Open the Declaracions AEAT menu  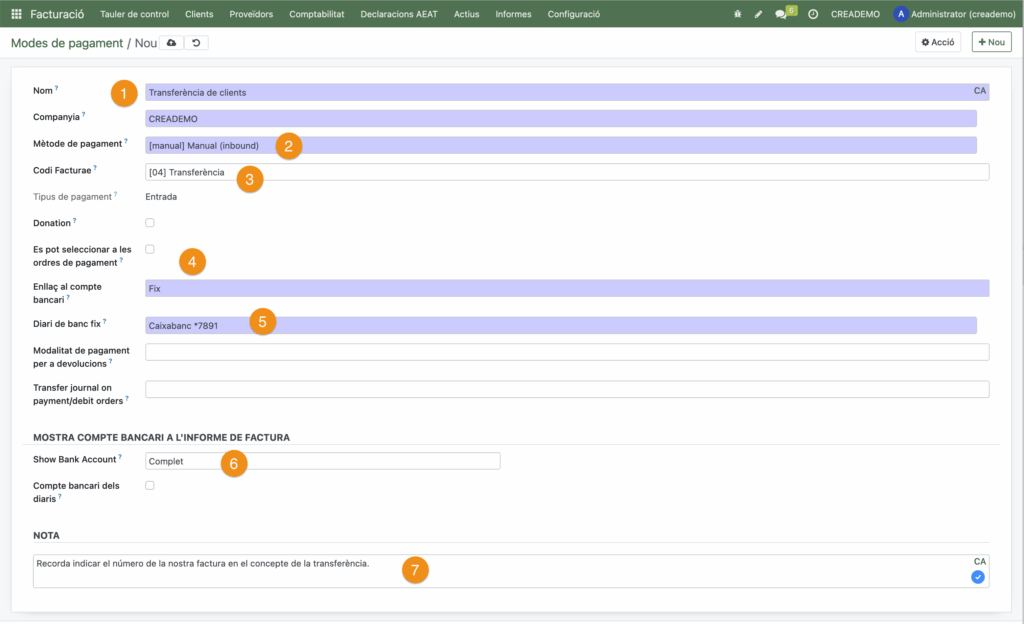pos(399,14)
